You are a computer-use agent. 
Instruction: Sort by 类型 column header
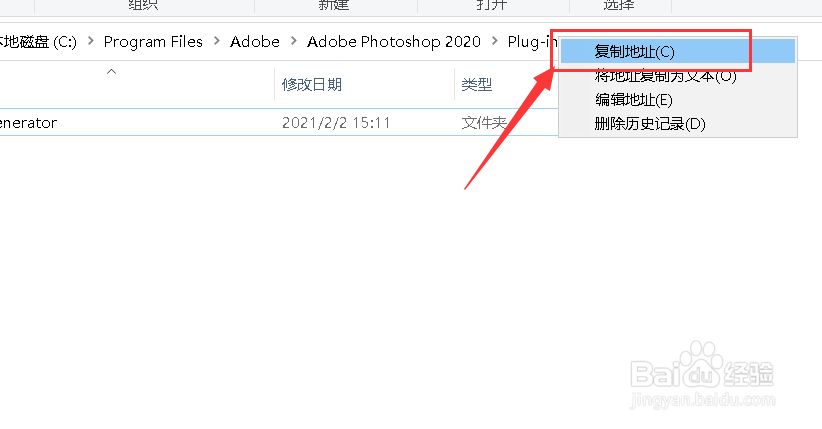pyautogui.click(x=477, y=84)
